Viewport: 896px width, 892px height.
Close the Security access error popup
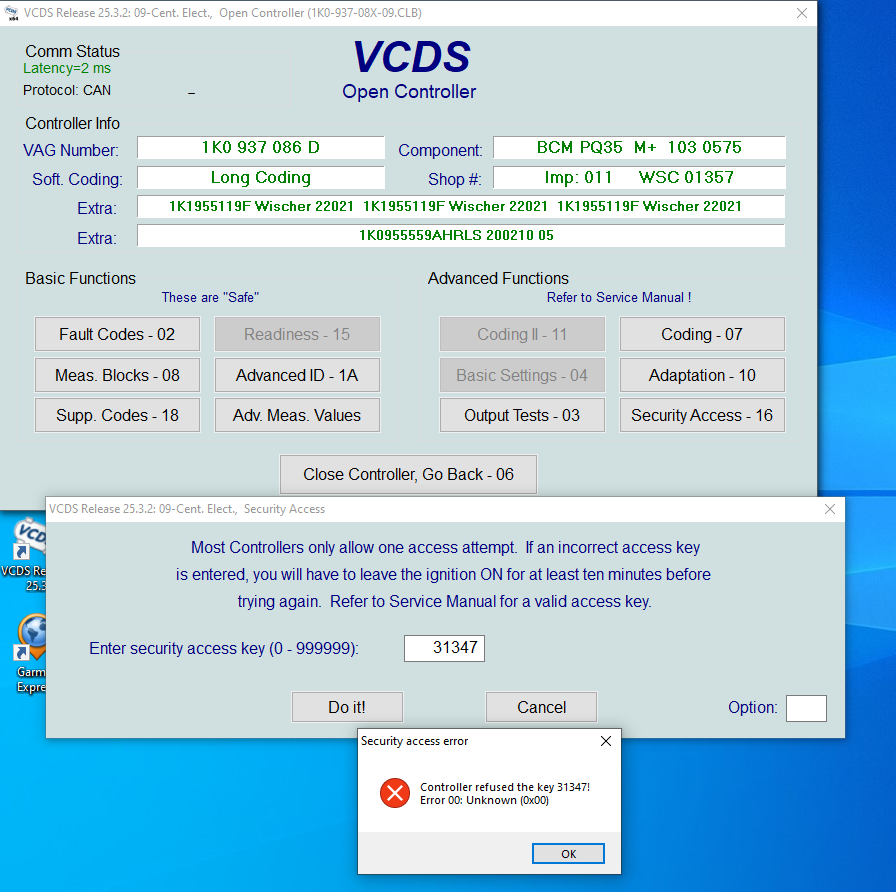(x=605, y=741)
